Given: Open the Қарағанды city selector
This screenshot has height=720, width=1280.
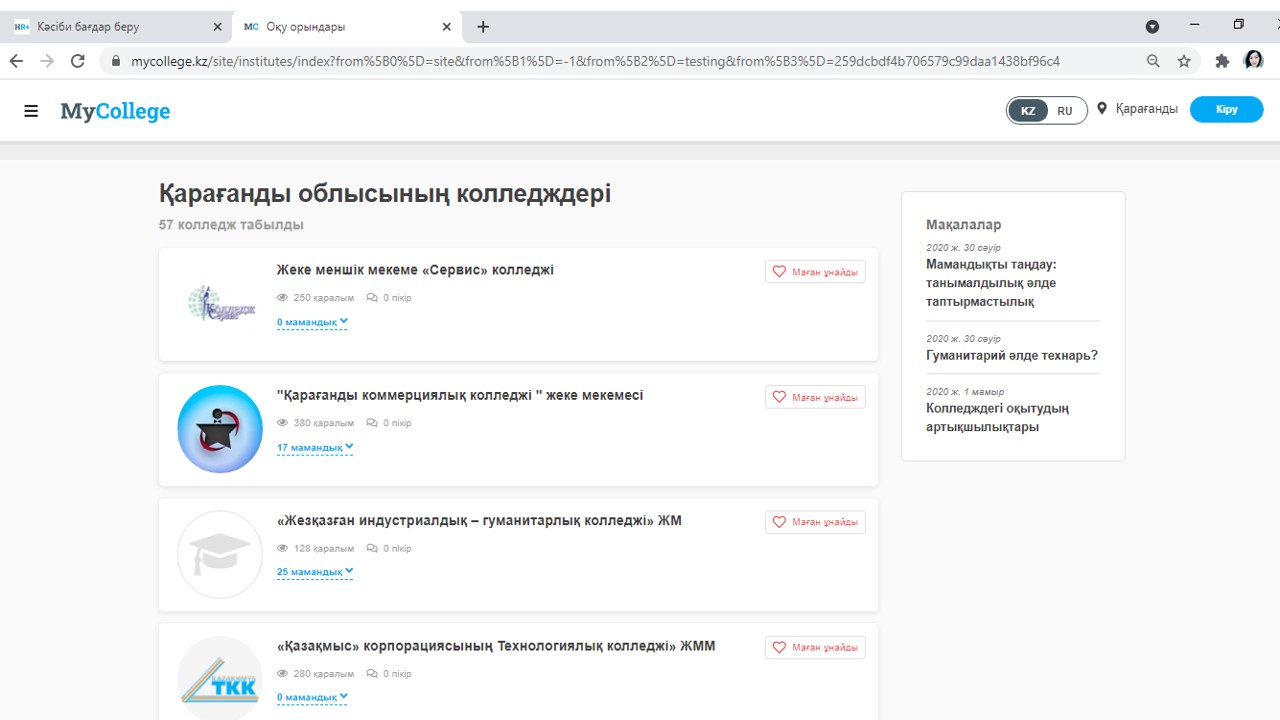Looking at the screenshot, I should coord(1146,109).
